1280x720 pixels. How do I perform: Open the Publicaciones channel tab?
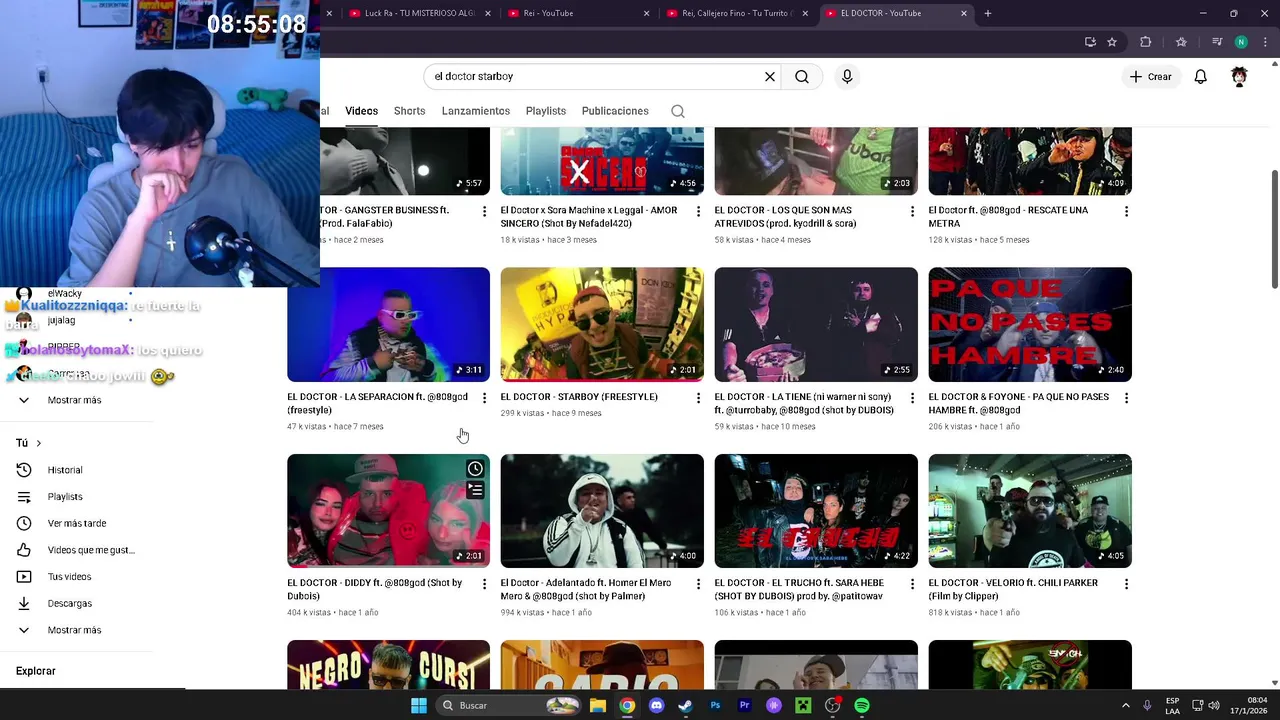[x=615, y=111]
